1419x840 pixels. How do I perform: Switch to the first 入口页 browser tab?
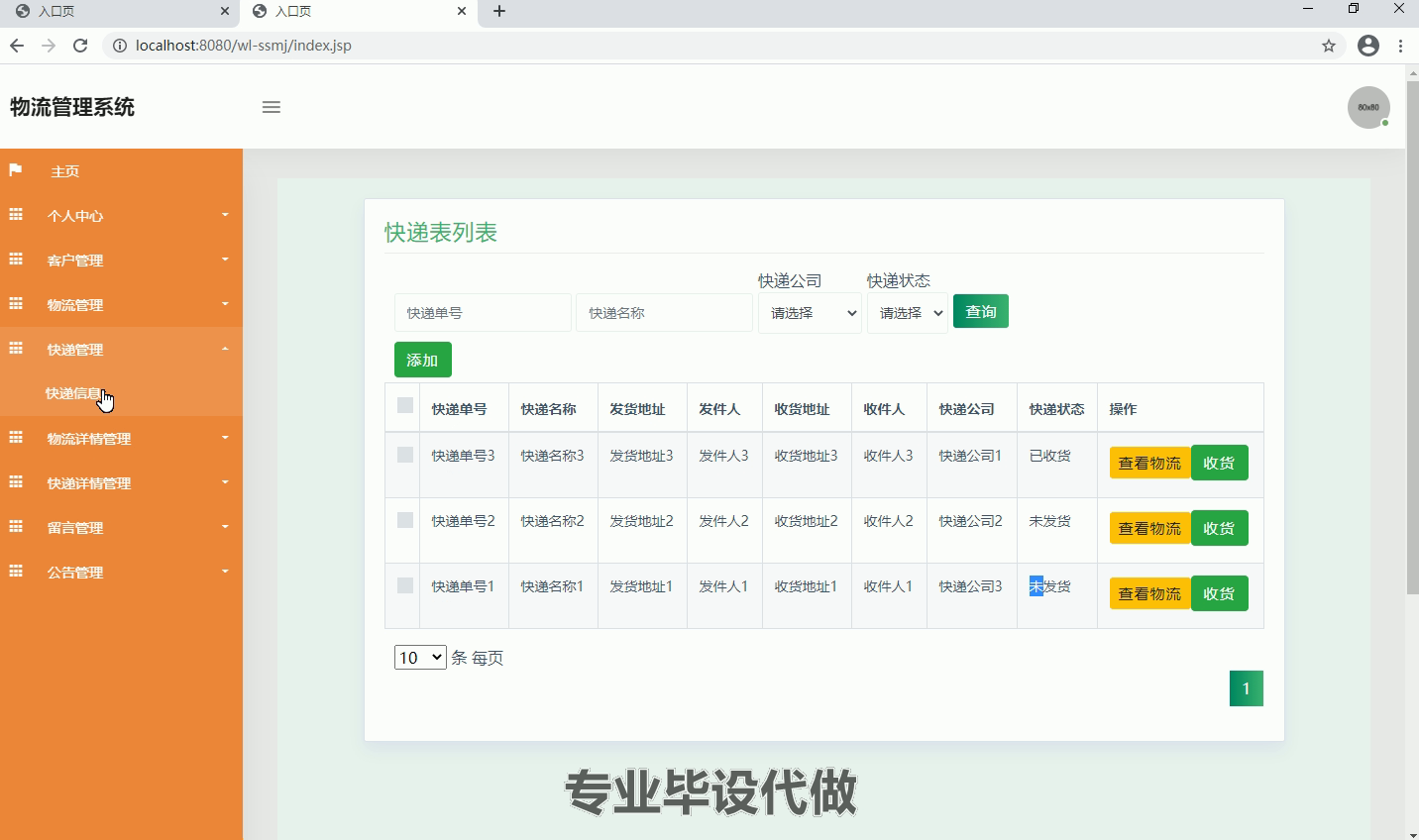[119, 11]
